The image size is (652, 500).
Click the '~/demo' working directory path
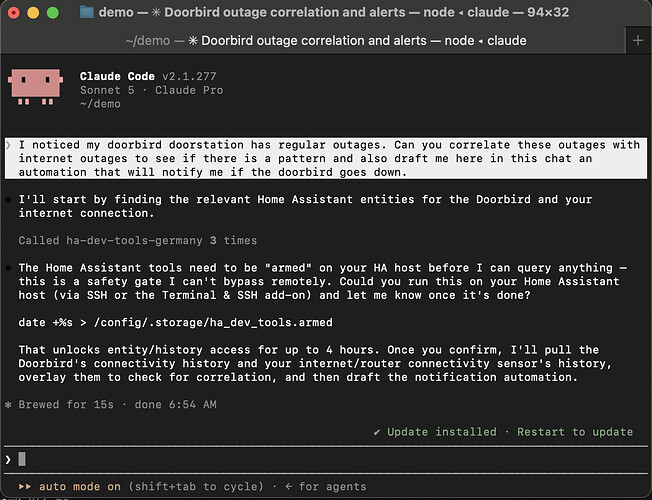[x=100, y=104]
